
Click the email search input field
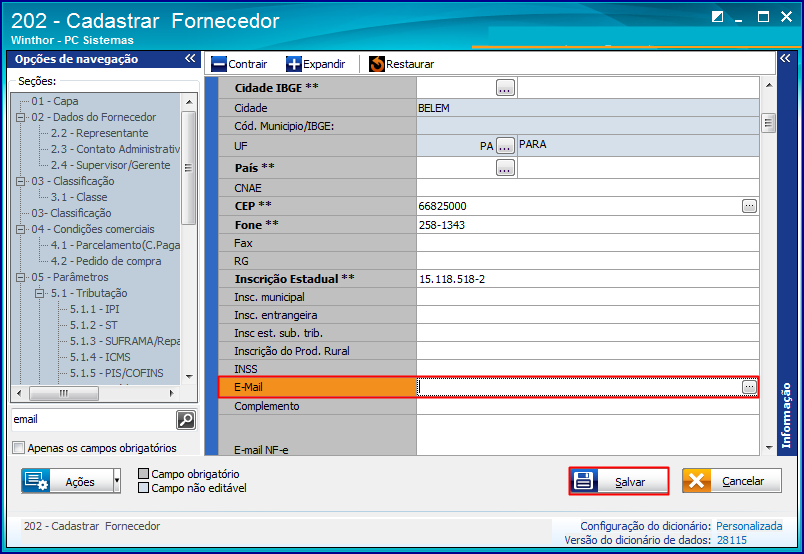(x=93, y=420)
